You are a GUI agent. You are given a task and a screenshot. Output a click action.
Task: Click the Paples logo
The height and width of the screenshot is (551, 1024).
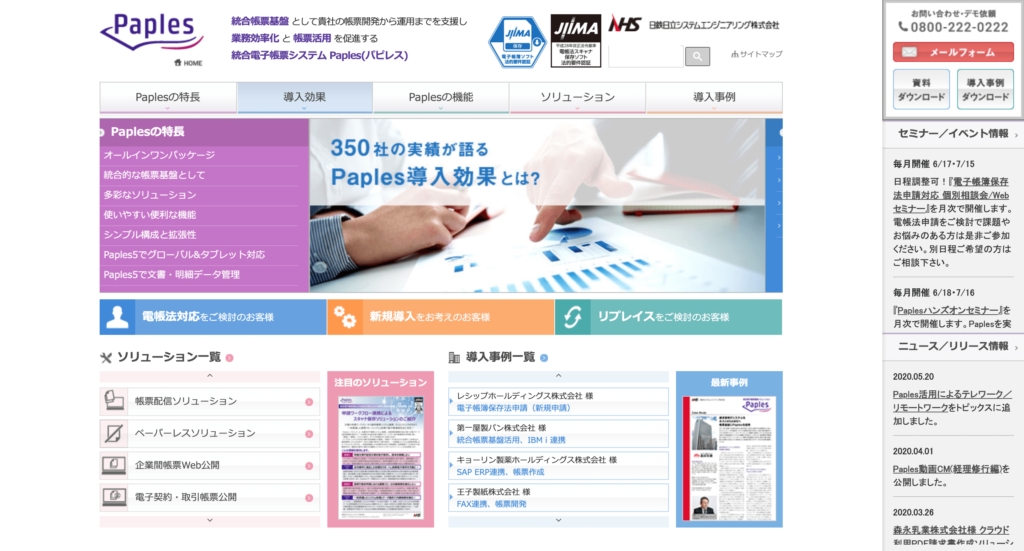(152, 31)
